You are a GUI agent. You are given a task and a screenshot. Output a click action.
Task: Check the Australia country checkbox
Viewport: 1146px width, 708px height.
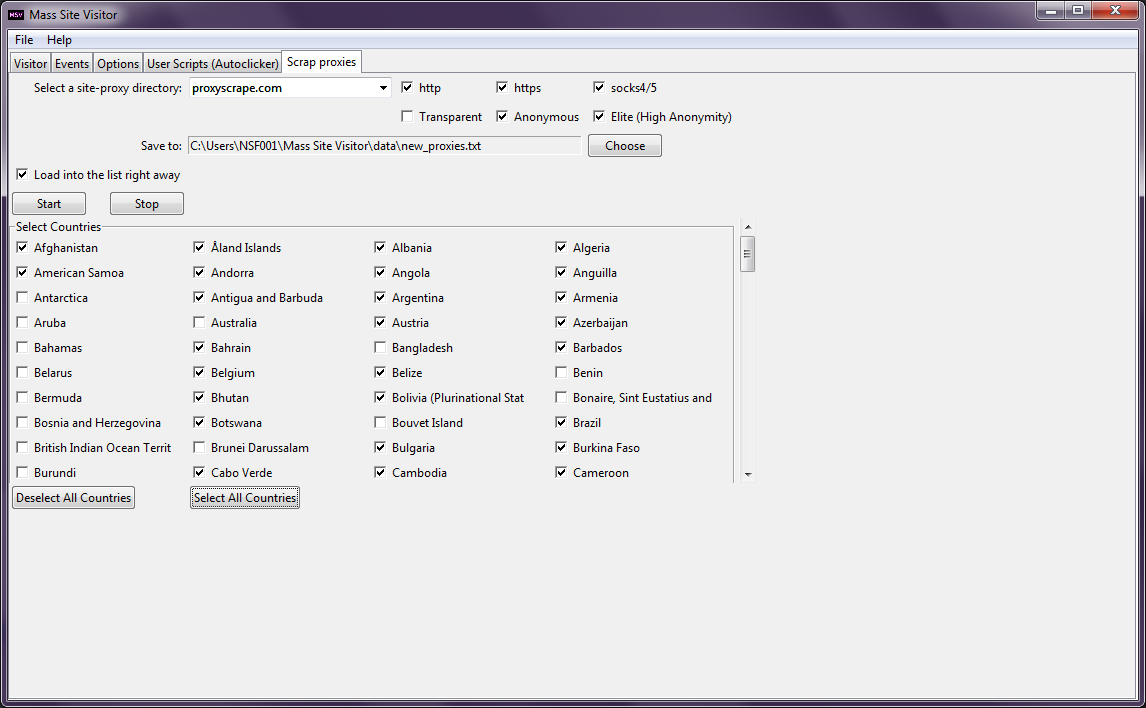point(200,323)
